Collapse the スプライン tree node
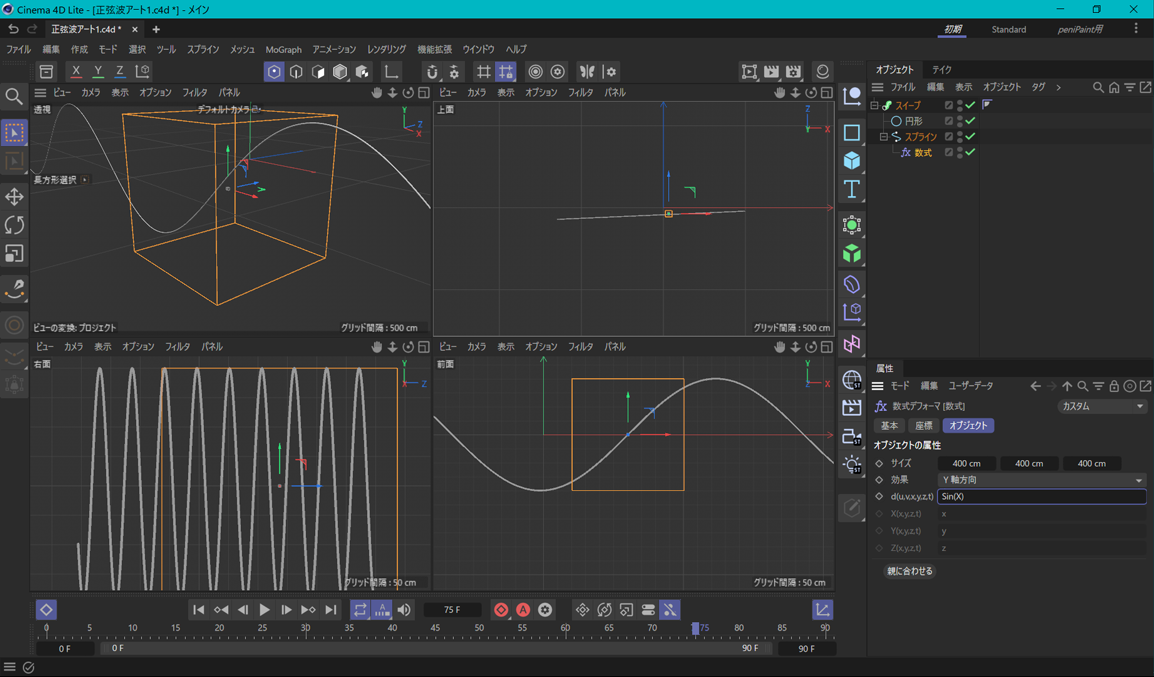This screenshot has height=677, width=1154. [x=884, y=137]
